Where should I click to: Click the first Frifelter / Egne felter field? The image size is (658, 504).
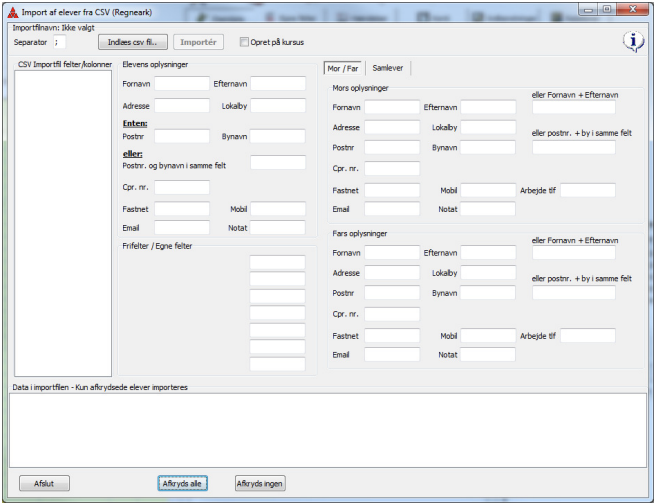[x=277, y=262]
